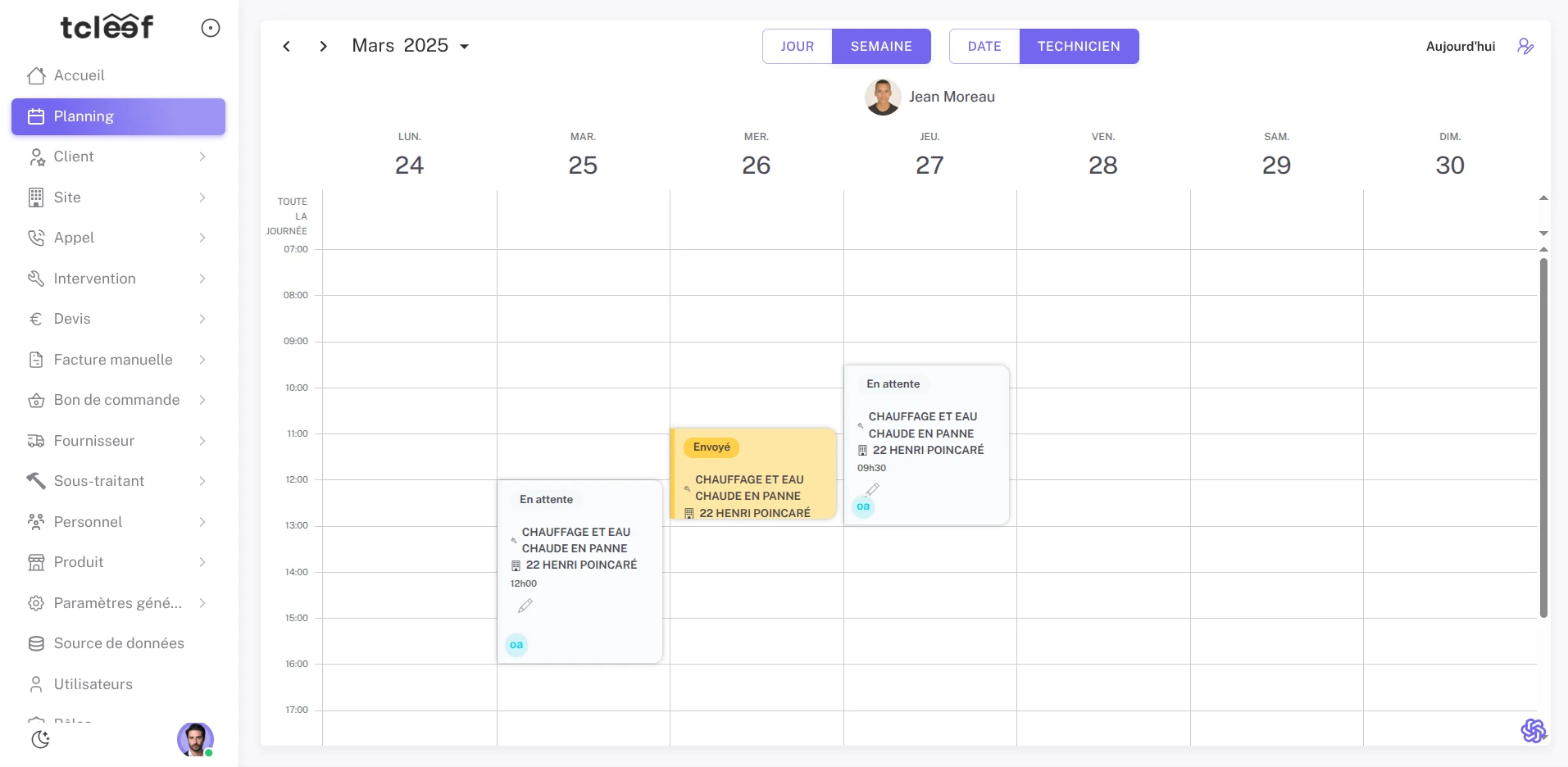Edit Tuesday's pending intervention via pencil icon
The height and width of the screenshot is (767, 1568).
[525, 606]
